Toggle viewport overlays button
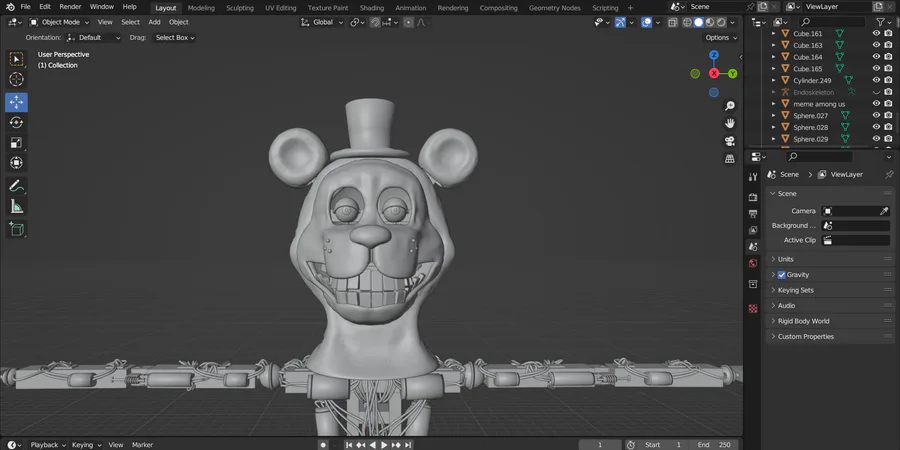The width and height of the screenshot is (900, 450). (x=647, y=22)
